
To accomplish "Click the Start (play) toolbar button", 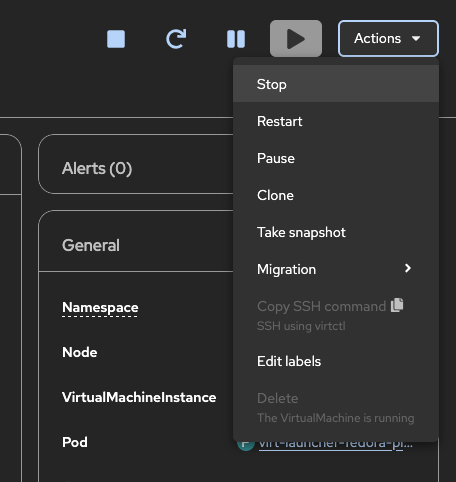I will point(296,39).
